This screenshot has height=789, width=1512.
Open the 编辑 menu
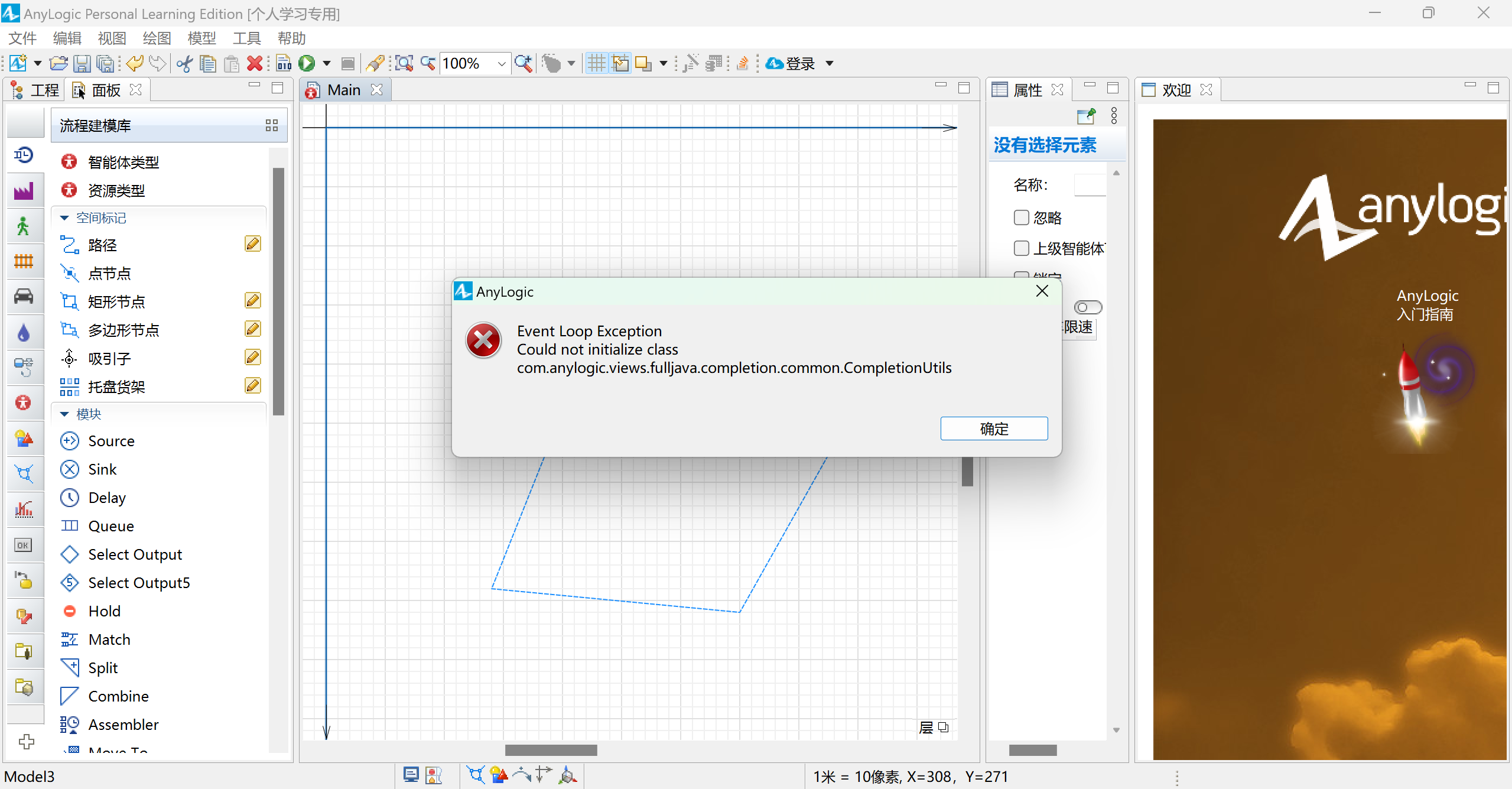point(67,38)
